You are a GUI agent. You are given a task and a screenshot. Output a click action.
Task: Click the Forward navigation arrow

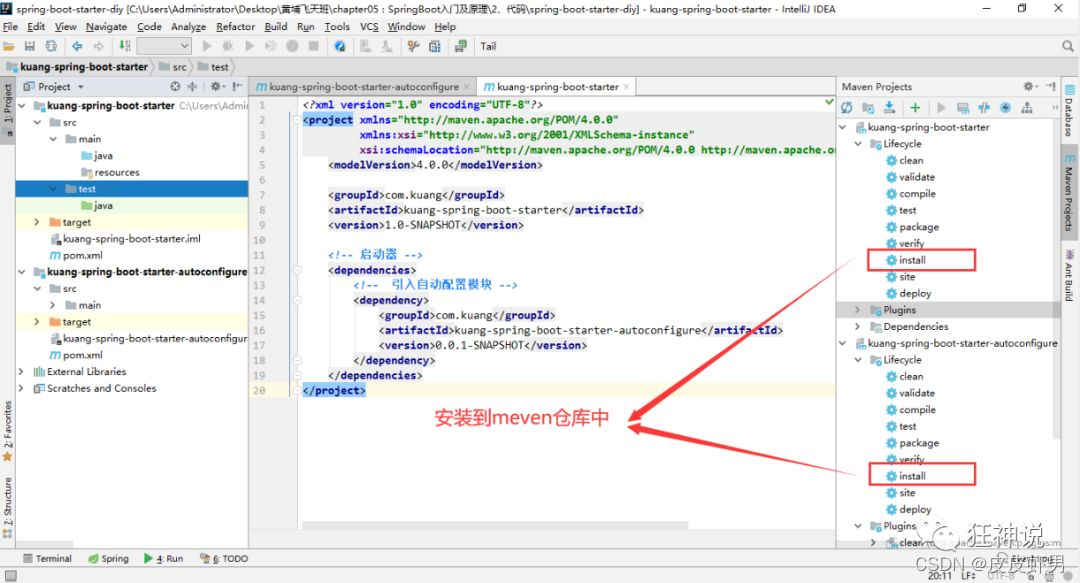coord(98,46)
